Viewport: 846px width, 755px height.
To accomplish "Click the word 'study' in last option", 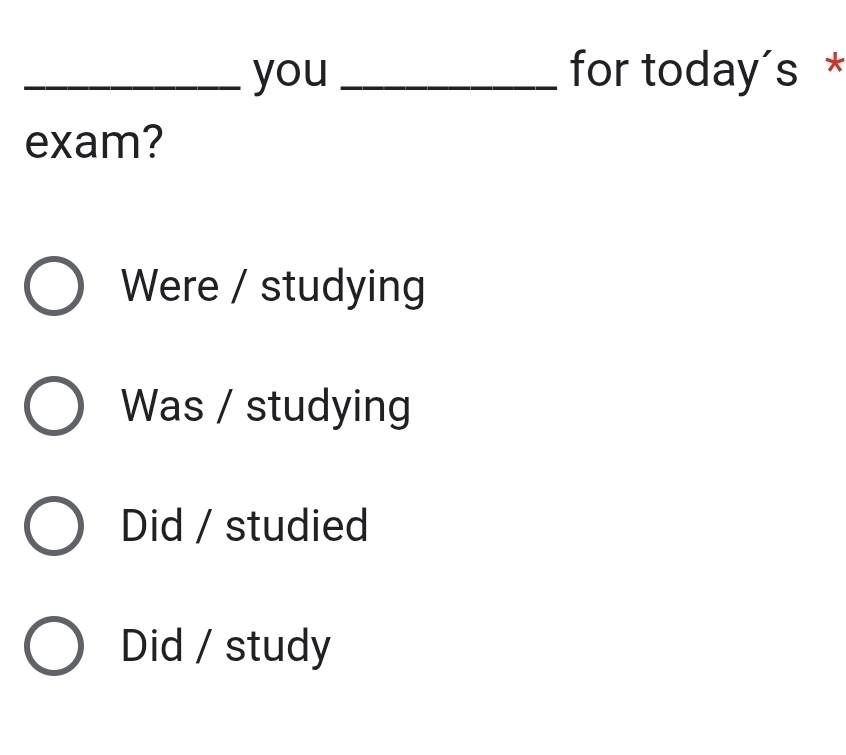I will pos(278,647).
